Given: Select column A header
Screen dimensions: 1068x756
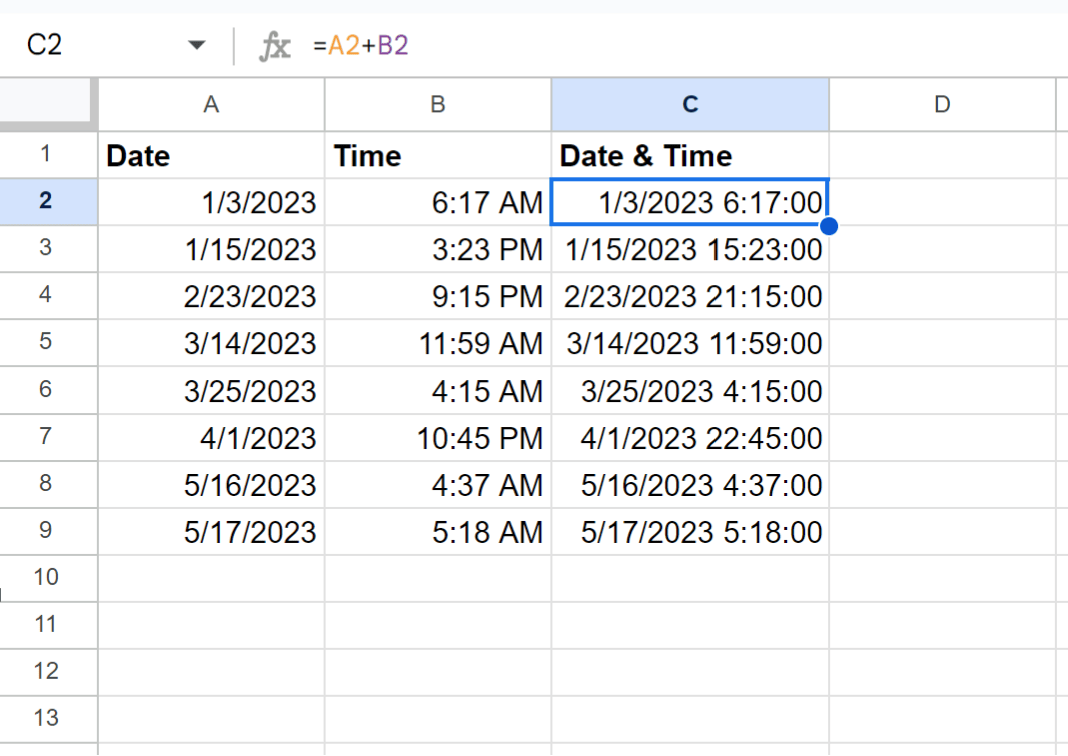Looking at the screenshot, I should tap(211, 105).
